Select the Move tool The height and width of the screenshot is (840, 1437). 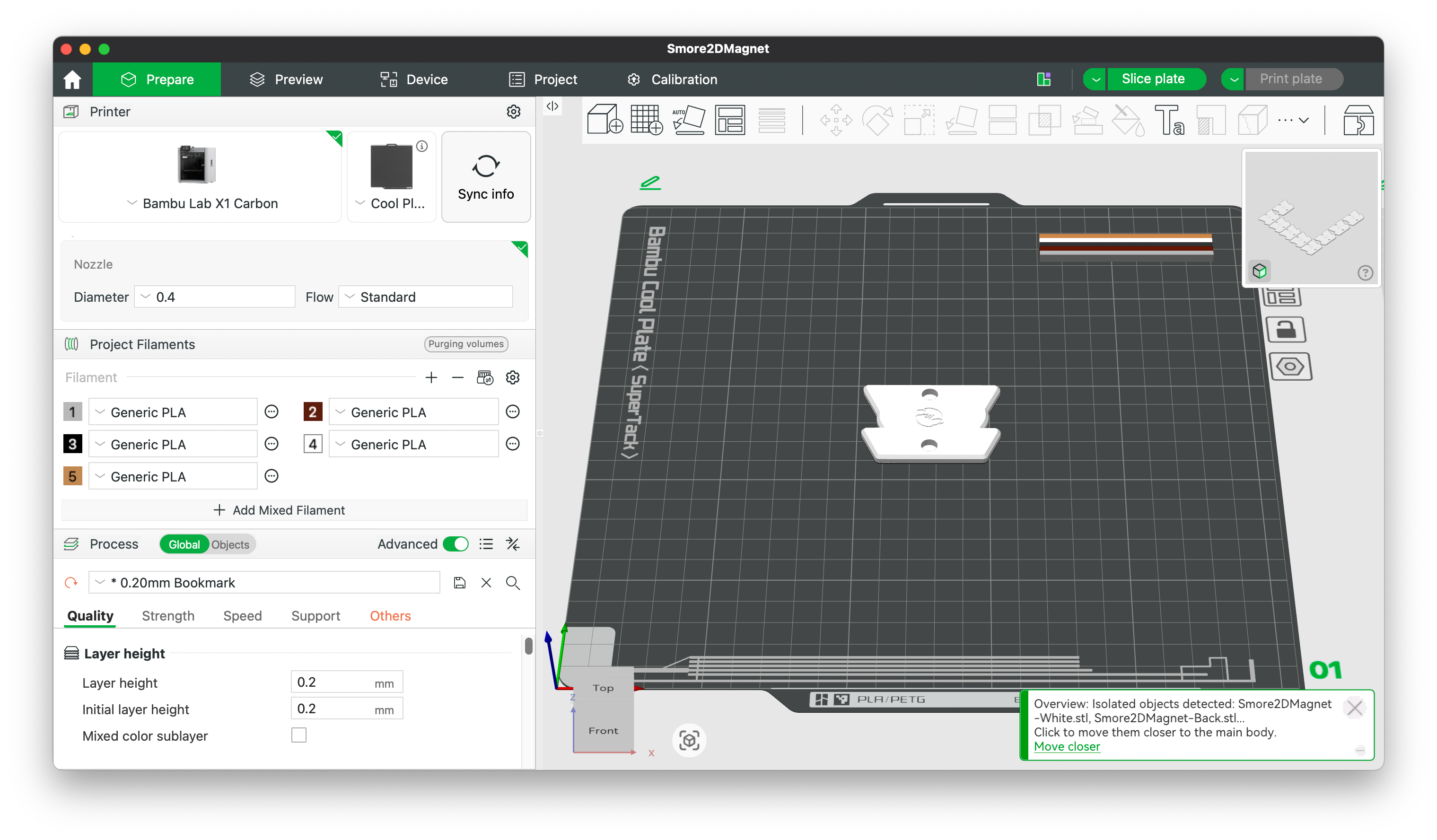pyautogui.click(x=836, y=120)
